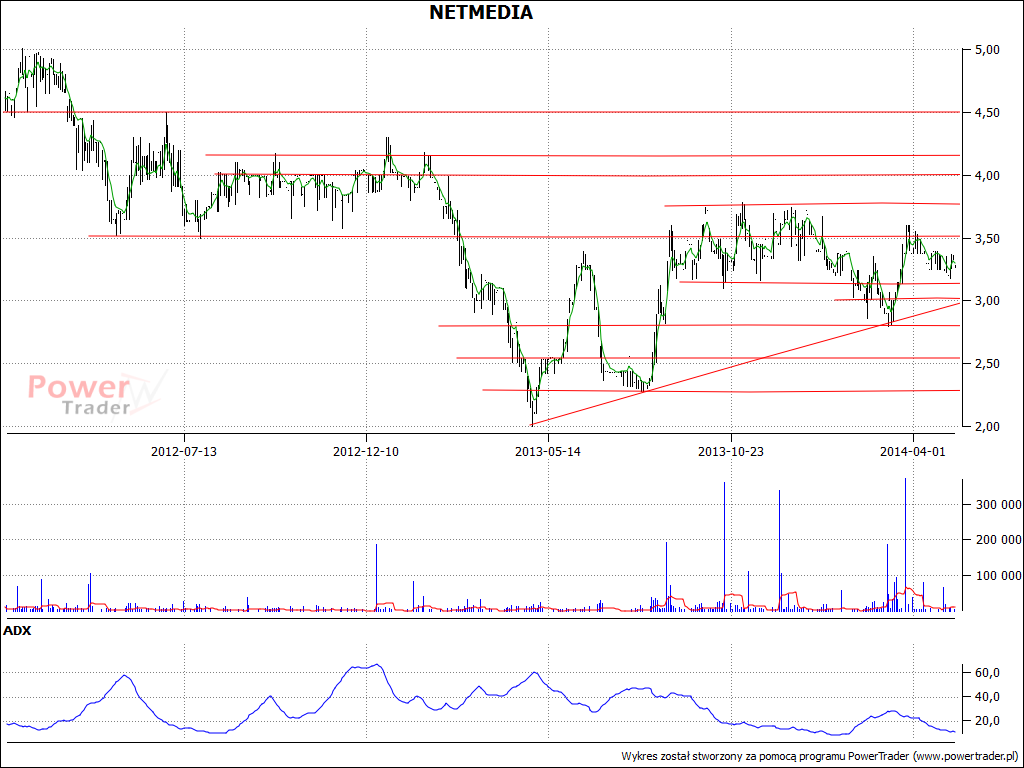Select the 2013-10-23 date label
1024x768 pixels.
(x=731, y=451)
